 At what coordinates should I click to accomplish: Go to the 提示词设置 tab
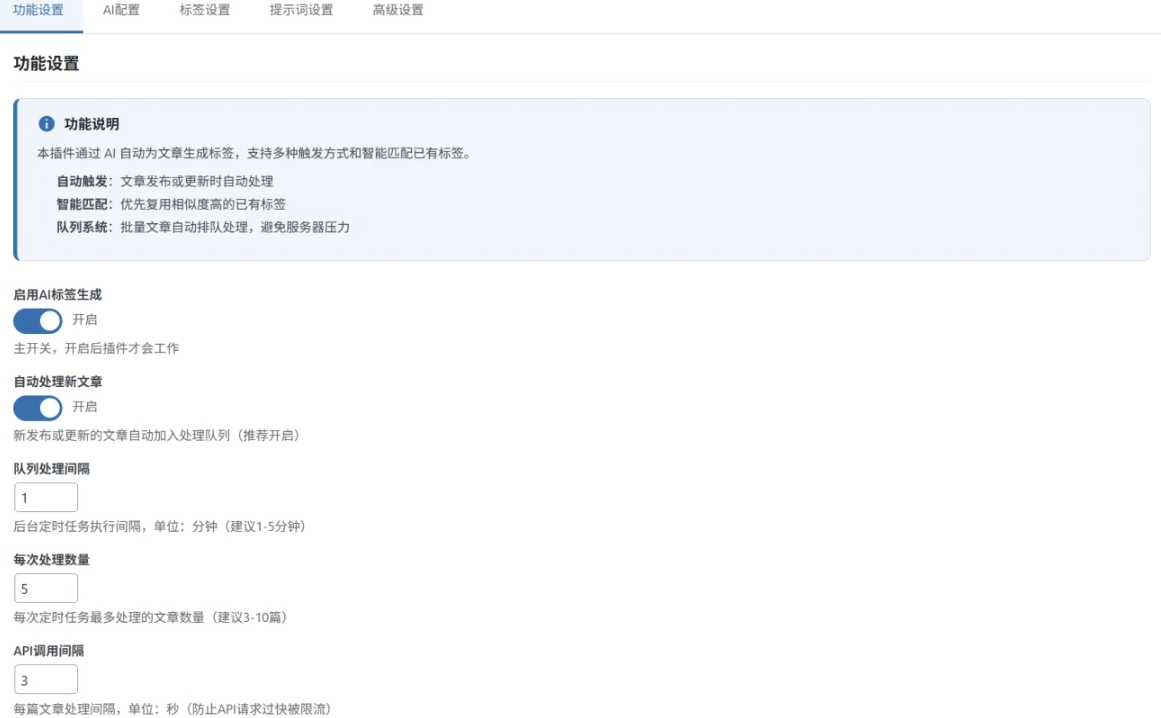point(301,10)
